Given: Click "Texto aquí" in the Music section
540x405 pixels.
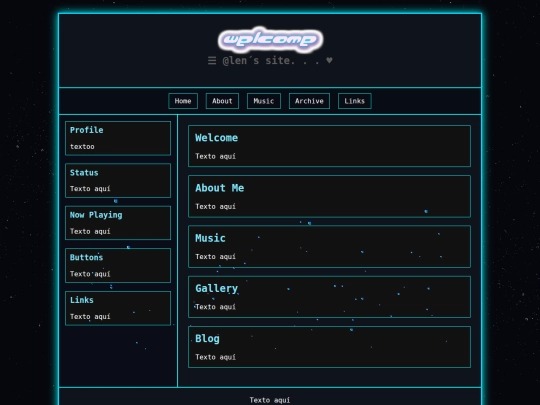Looking at the screenshot, I should coord(216,257).
